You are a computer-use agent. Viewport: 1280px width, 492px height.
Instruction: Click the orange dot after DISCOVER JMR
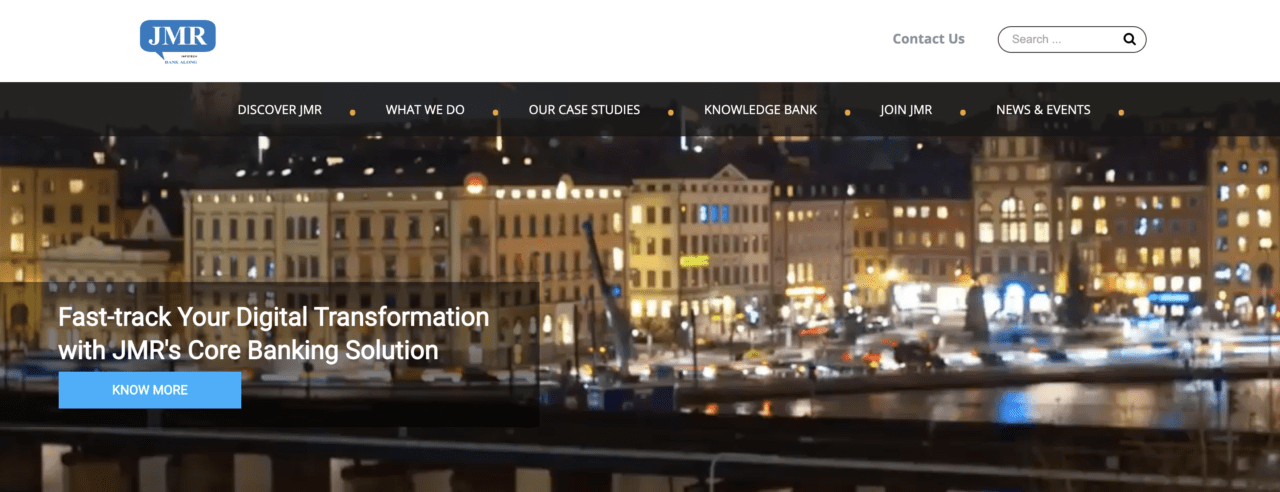pos(353,113)
